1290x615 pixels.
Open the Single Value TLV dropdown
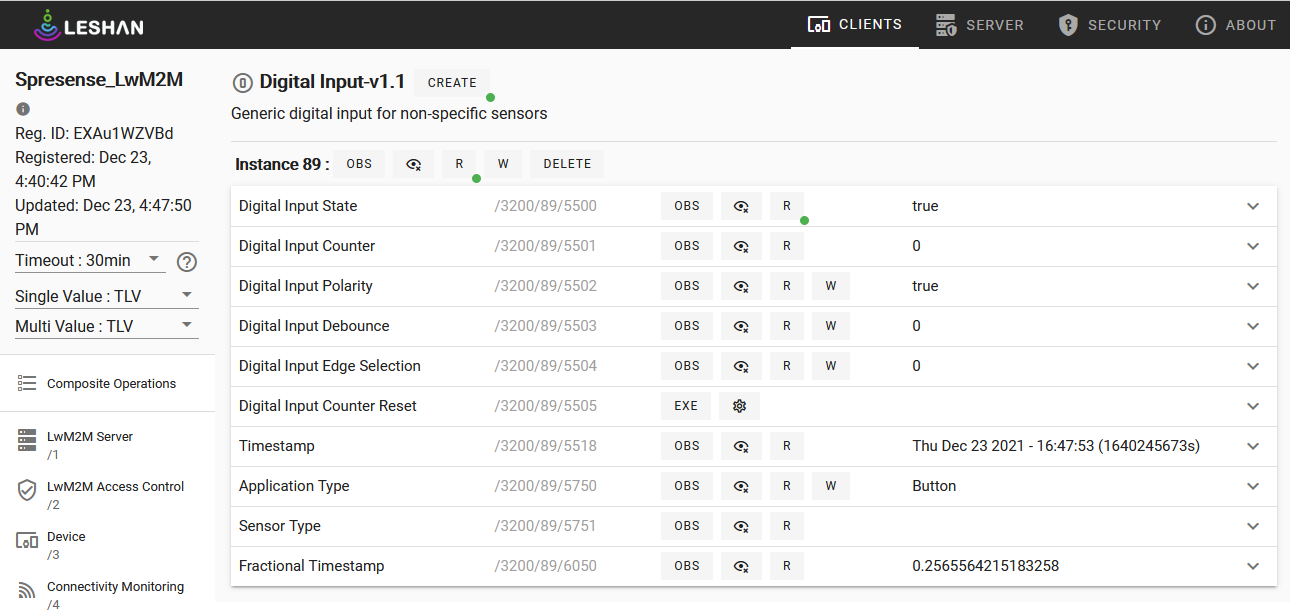(106, 296)
